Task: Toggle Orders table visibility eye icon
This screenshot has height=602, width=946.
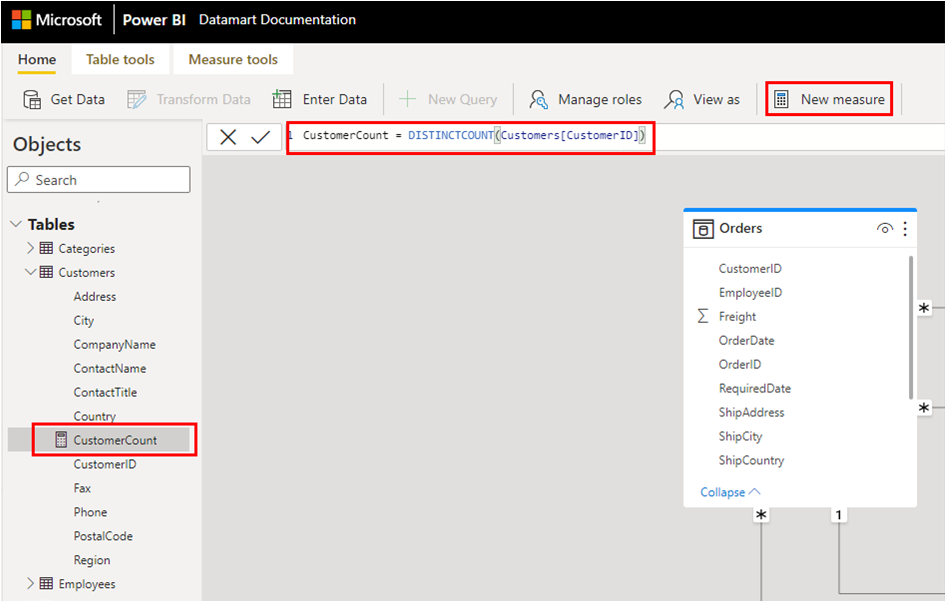Action: tap(884, 229)
